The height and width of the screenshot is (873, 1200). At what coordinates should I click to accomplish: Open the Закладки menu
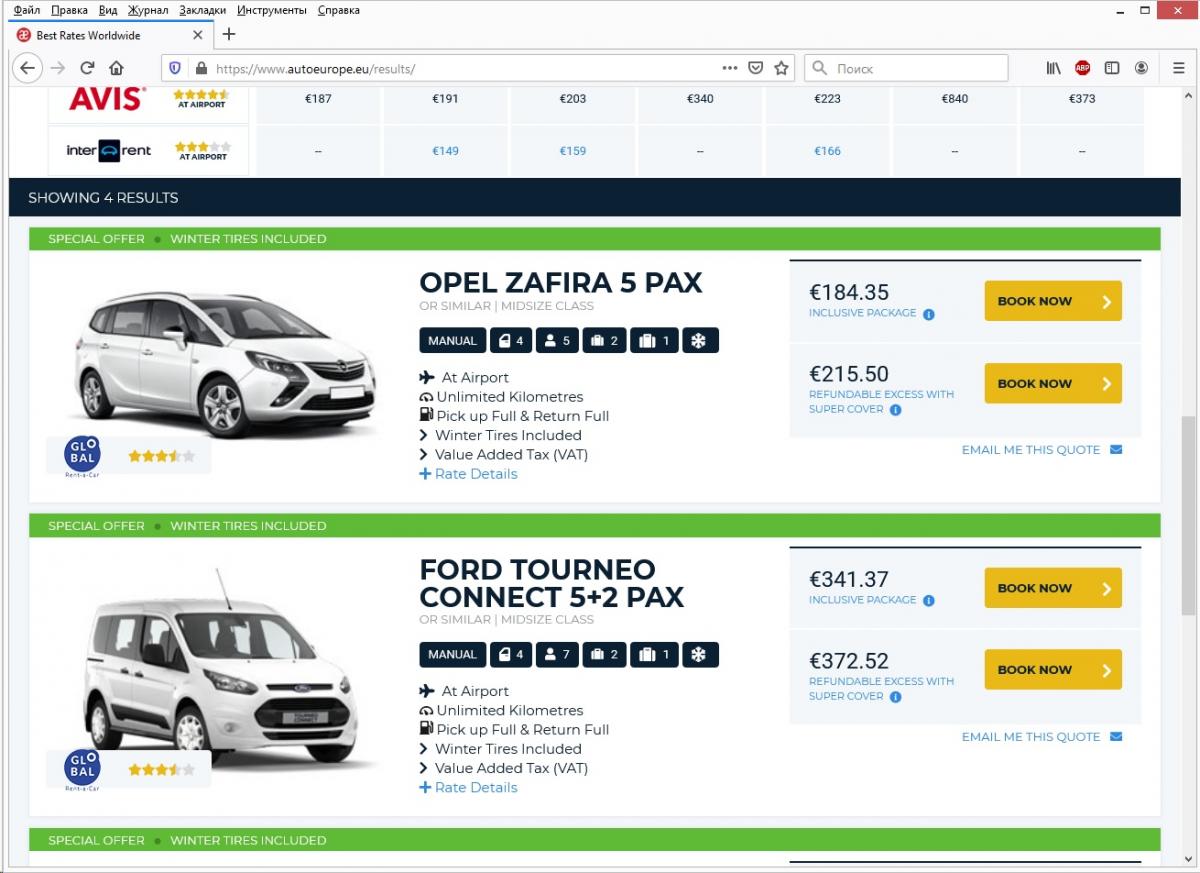click(203, 10)
